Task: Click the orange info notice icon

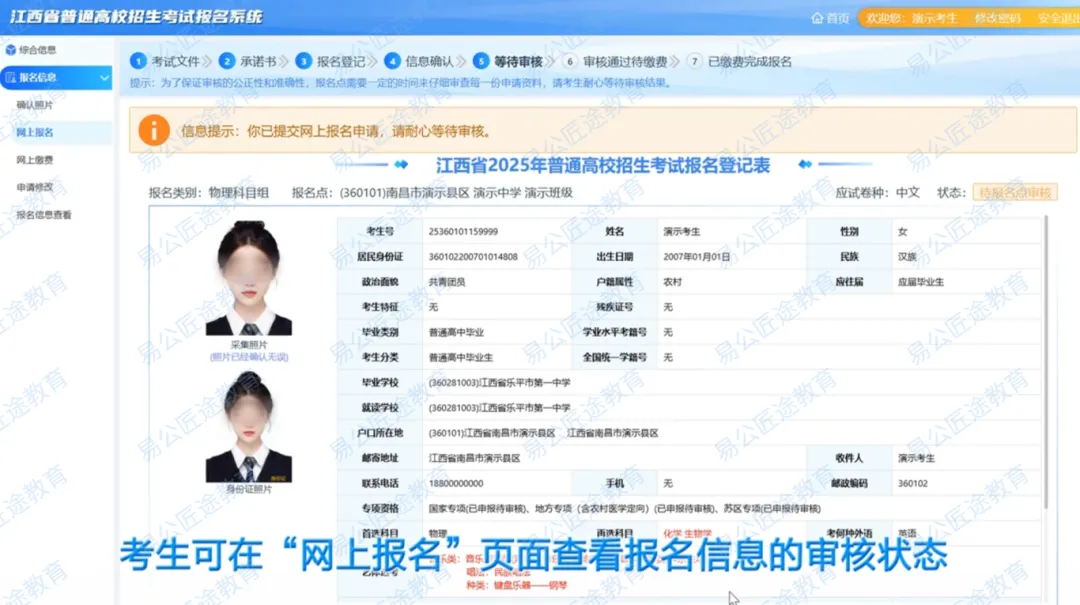Action: coord(154,130)
